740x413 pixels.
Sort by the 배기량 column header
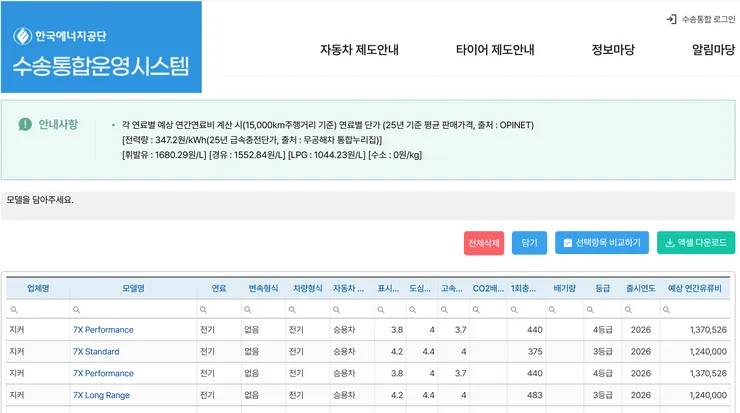(x=564, y=288)
